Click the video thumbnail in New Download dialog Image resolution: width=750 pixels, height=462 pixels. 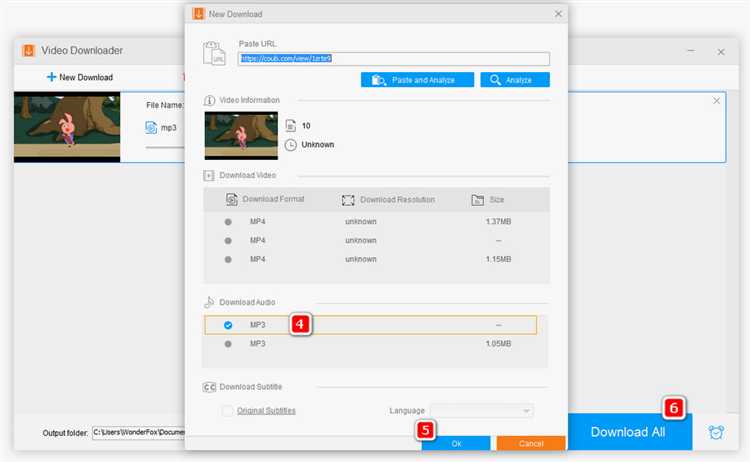click(x=241, y=135)
